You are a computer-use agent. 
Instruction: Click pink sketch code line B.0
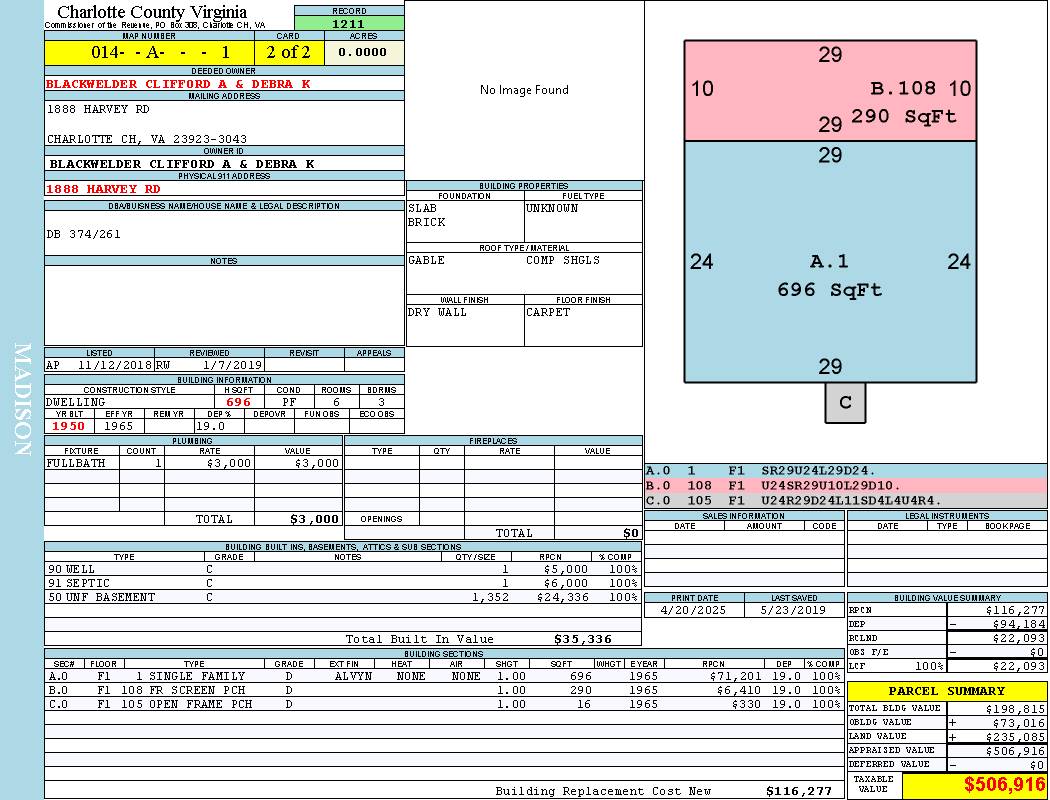[845, 485]
